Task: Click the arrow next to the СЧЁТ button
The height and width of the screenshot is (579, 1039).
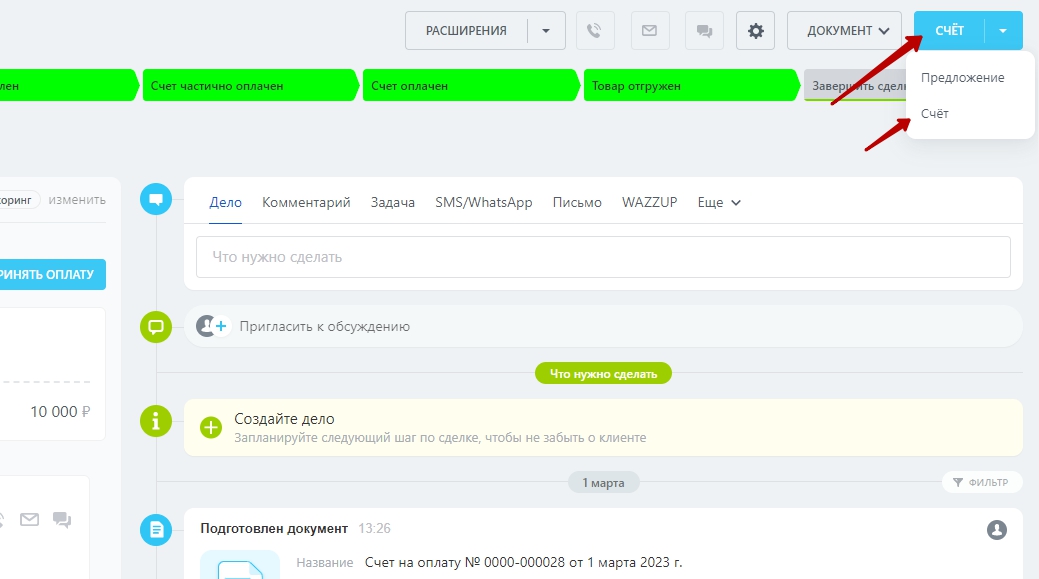Action: pyautogui.click(x=1003, y=31)
